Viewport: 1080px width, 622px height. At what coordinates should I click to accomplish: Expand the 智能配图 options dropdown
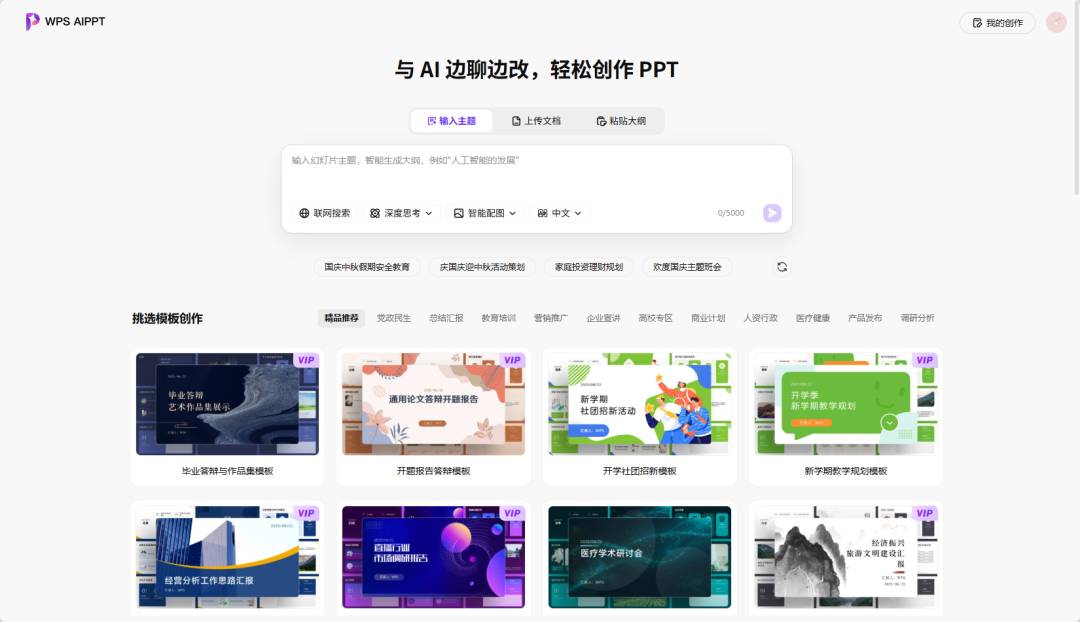click(513, 213)
